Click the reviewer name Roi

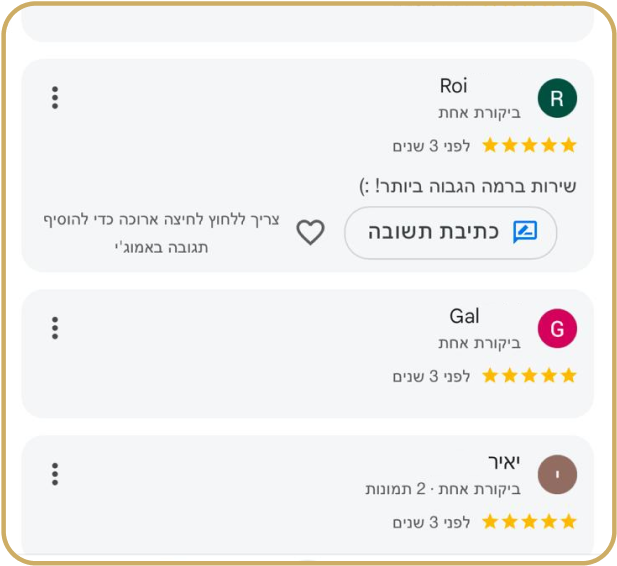pos(454,86)
